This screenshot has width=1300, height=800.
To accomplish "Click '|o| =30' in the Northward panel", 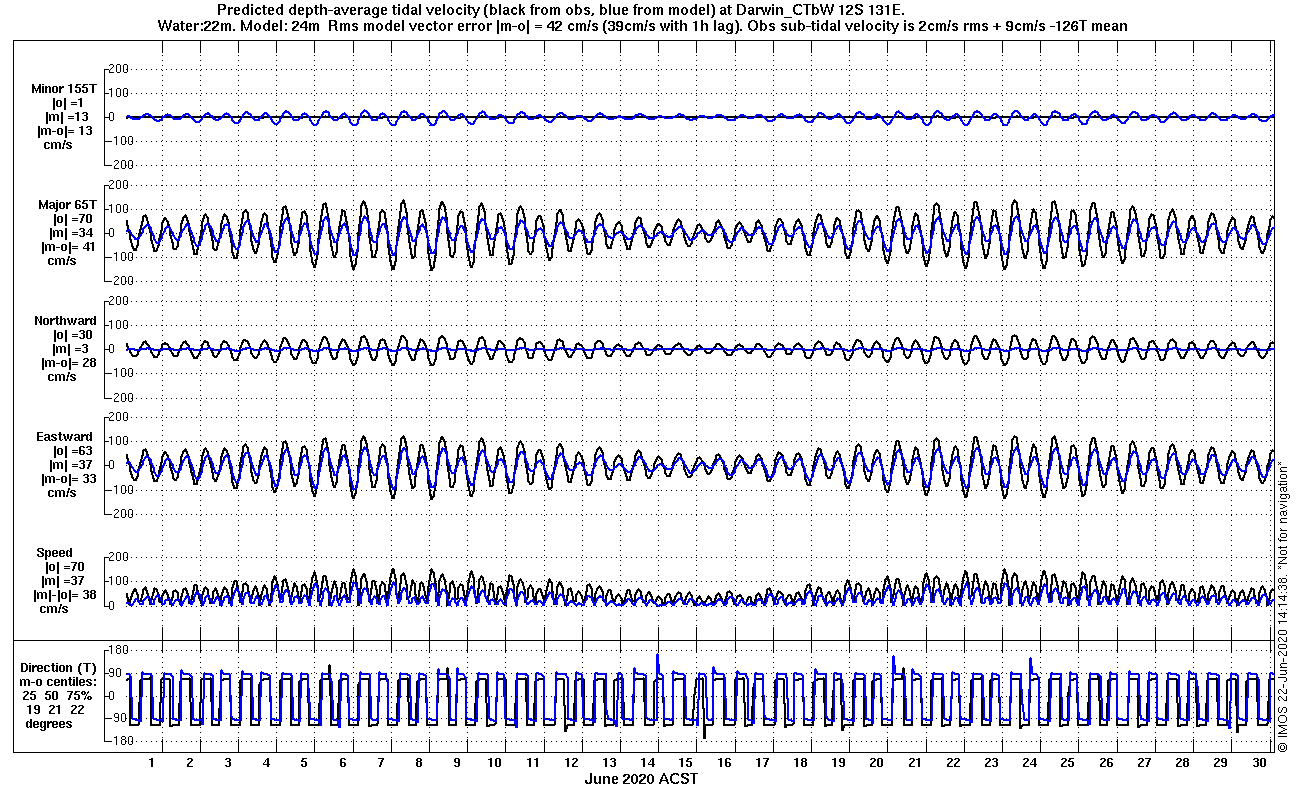I will (x=71, y=335).
